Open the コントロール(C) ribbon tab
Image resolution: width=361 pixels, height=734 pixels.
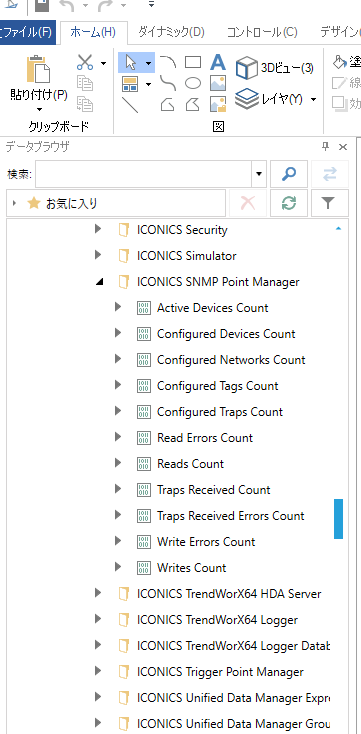coord(262,32)
